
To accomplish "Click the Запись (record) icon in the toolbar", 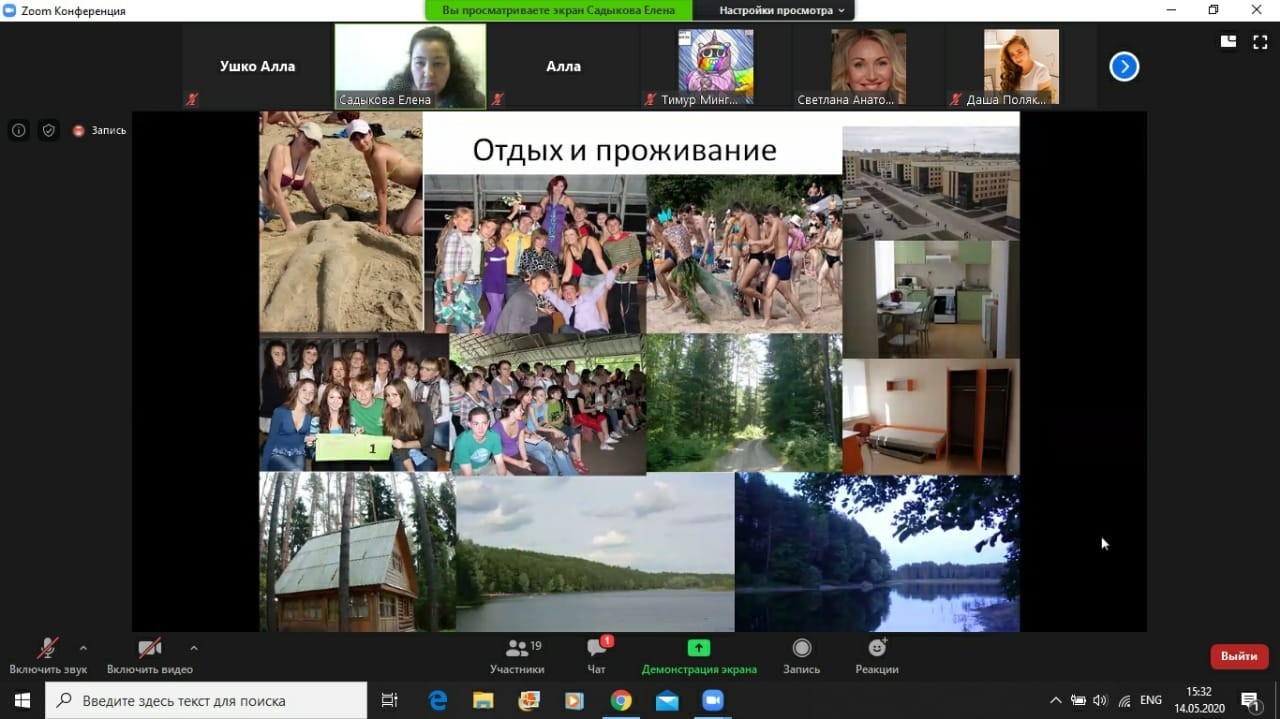I will pos(800,656).
